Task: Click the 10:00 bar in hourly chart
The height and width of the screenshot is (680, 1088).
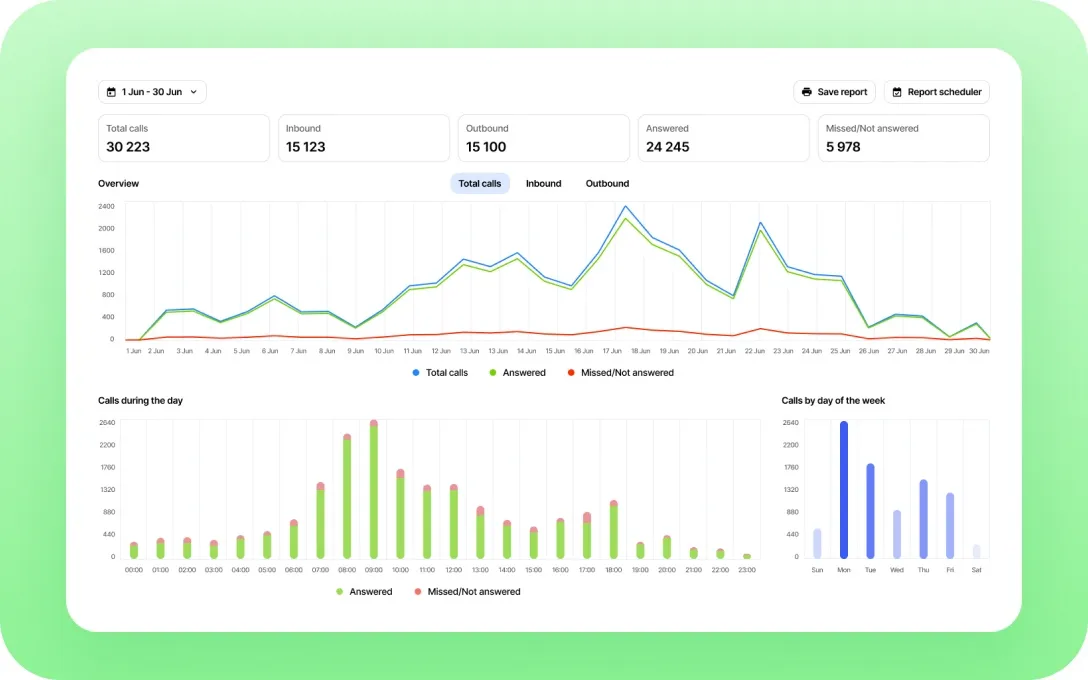Action: (x=400, y=514)
